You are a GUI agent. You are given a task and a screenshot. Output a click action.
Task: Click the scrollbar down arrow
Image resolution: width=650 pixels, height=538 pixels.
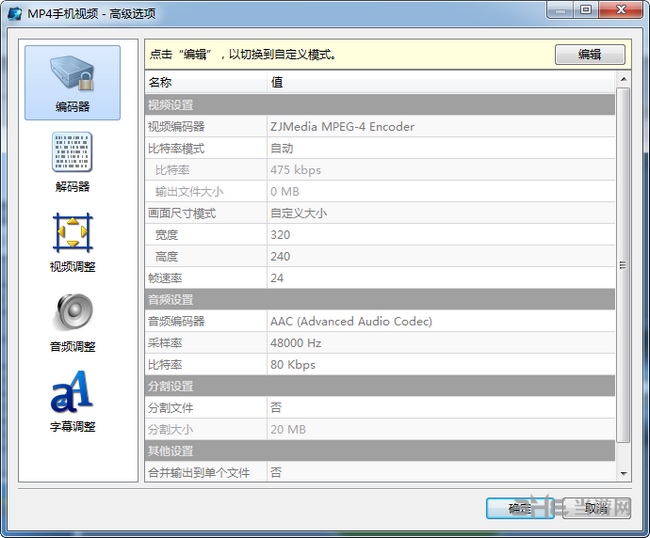(623, 473)
